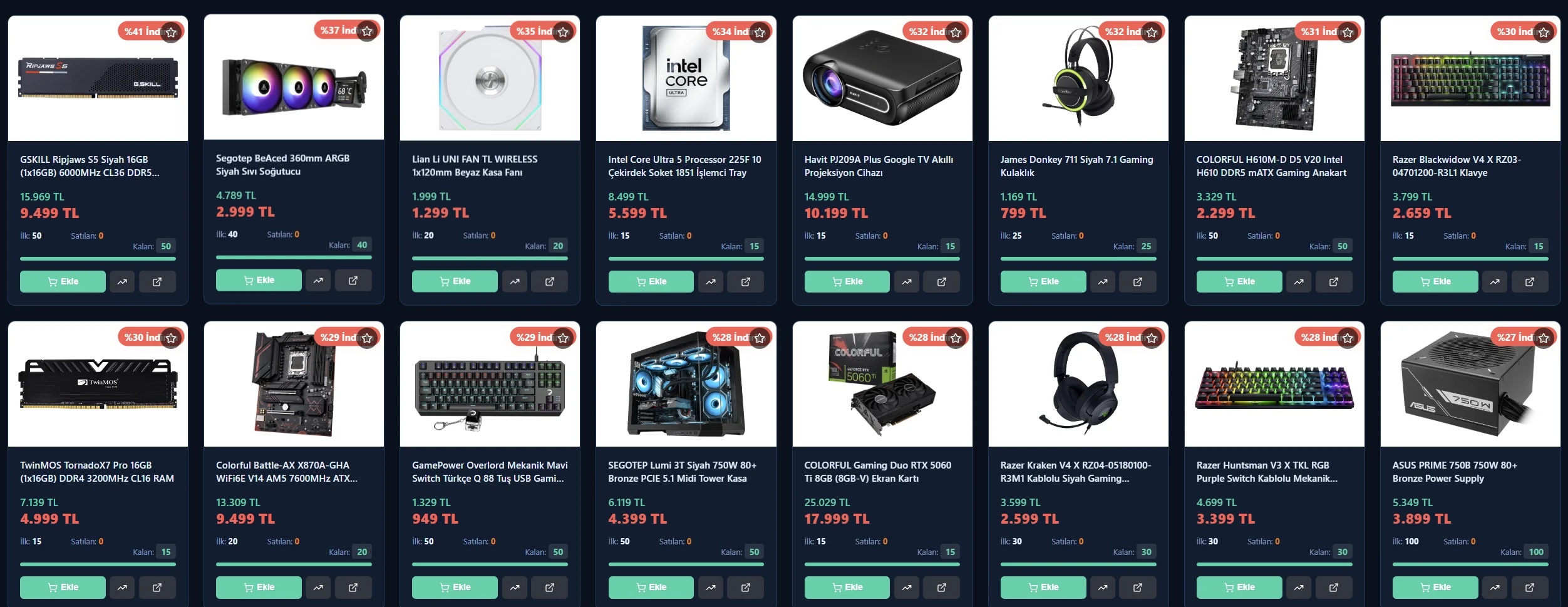Click stock progress bar on ASUS PRIME 750B
Image resolution: width=1568 pixels, height=607 pixels.
click(1470, 564)
